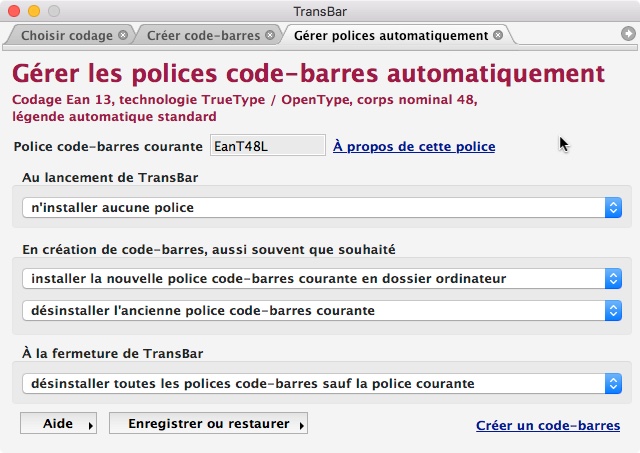Close the Choisir codage tab

tap(122, 35)
